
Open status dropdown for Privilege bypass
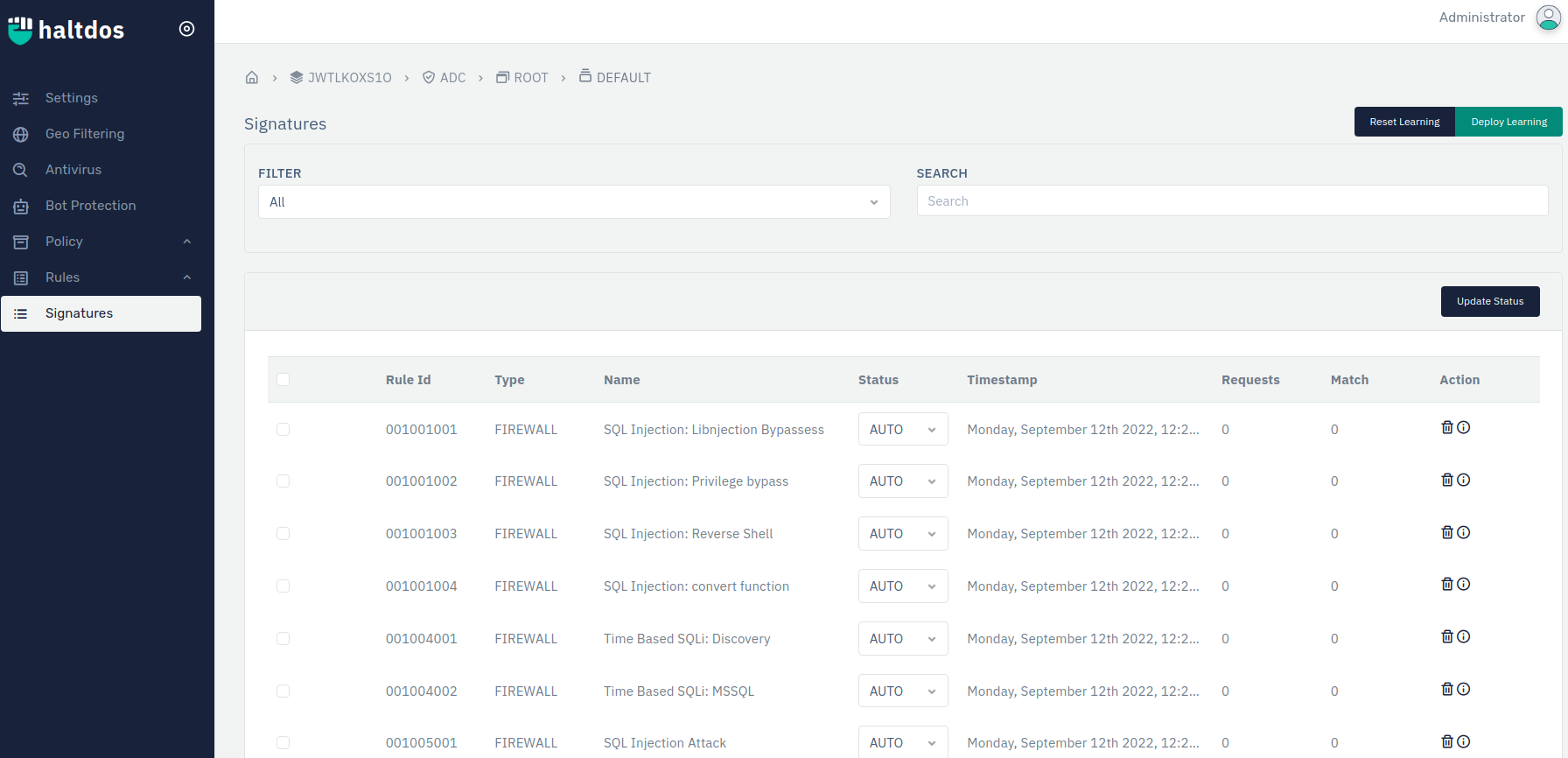tap(903, 481)
